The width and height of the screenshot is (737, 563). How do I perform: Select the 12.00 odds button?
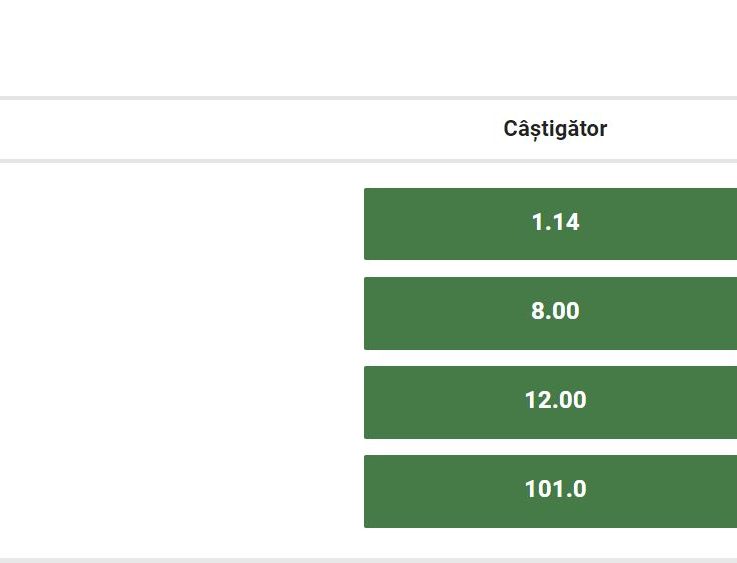(550, 402)
